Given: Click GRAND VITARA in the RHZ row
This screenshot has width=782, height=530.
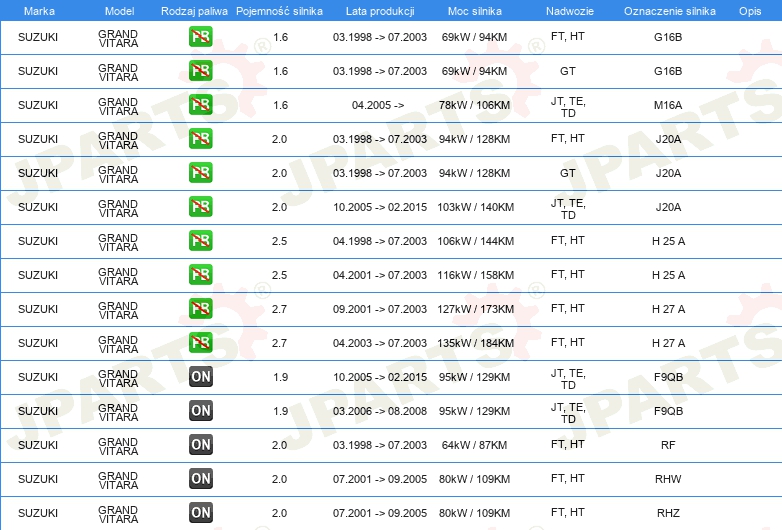Looking at the screenshot, I should point(118,514).
